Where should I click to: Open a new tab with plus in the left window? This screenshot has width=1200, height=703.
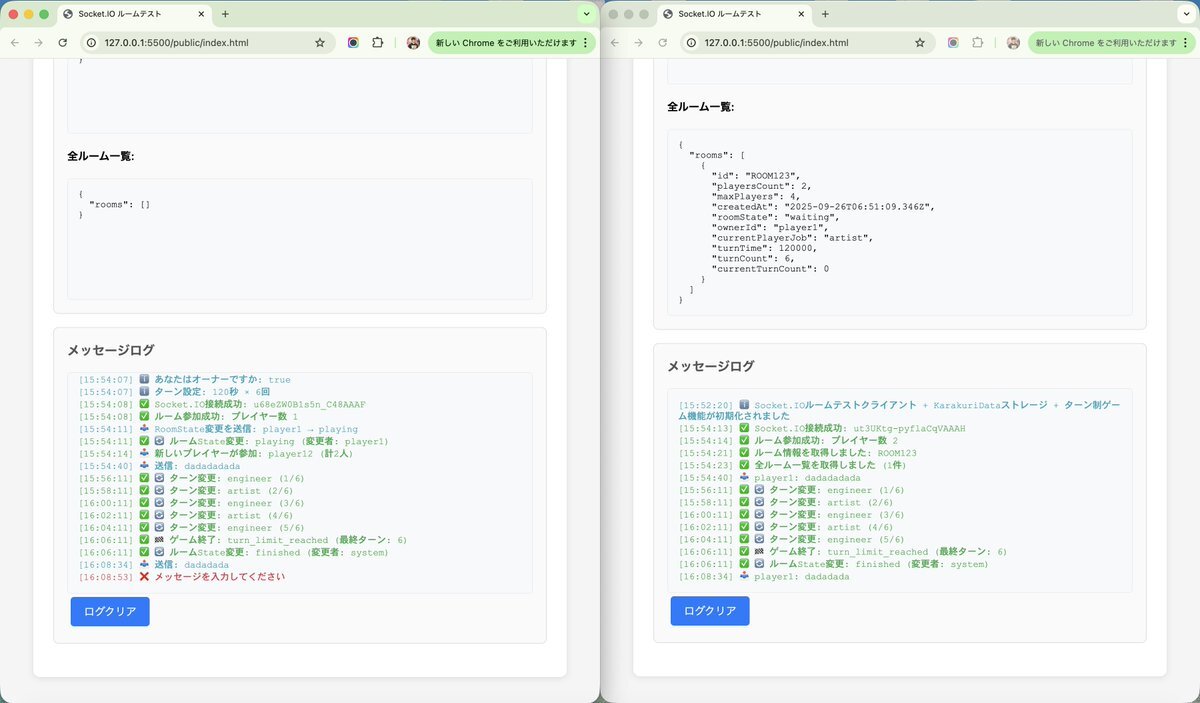pos(225,14)
